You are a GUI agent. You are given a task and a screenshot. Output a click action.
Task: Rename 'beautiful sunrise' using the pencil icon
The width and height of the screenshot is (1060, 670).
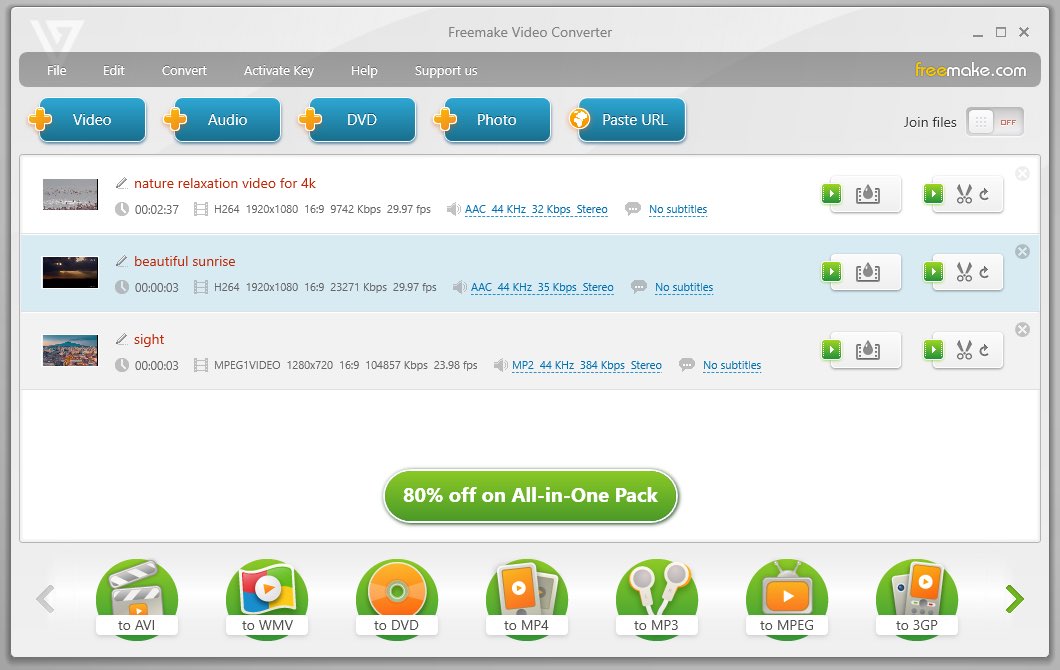tap(120, 260)
